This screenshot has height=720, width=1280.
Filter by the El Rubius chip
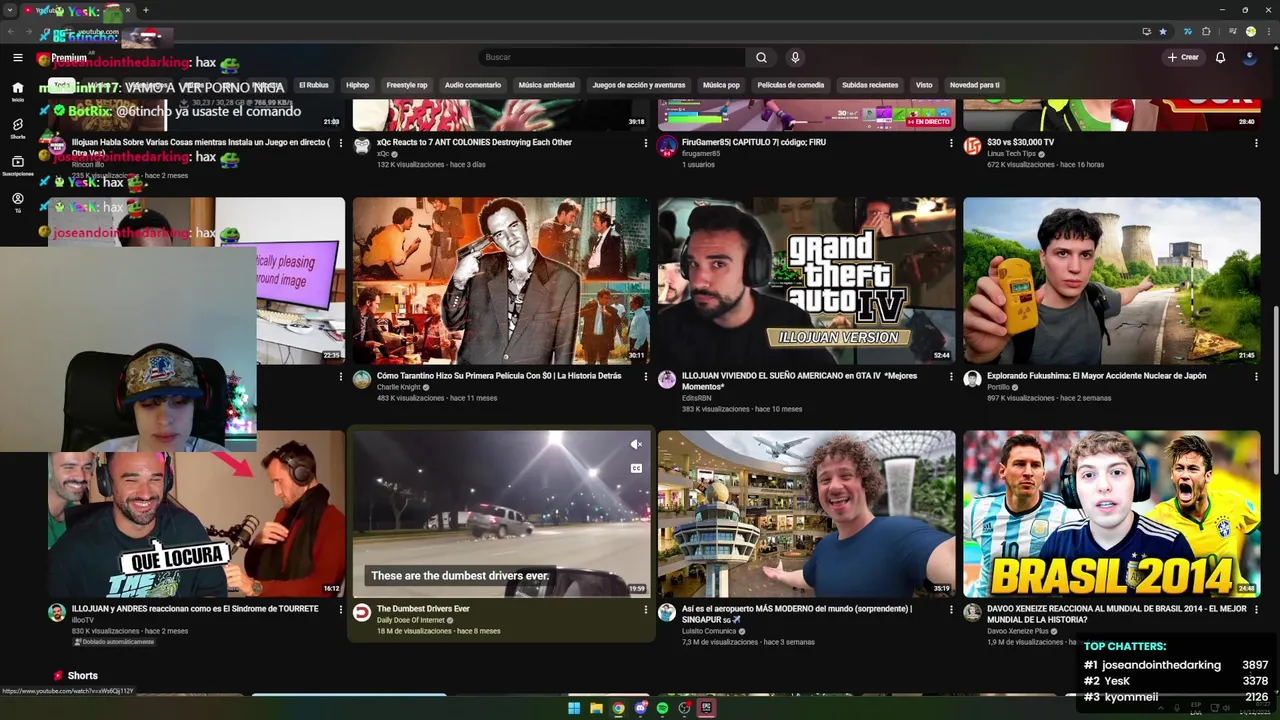[314, 85]
